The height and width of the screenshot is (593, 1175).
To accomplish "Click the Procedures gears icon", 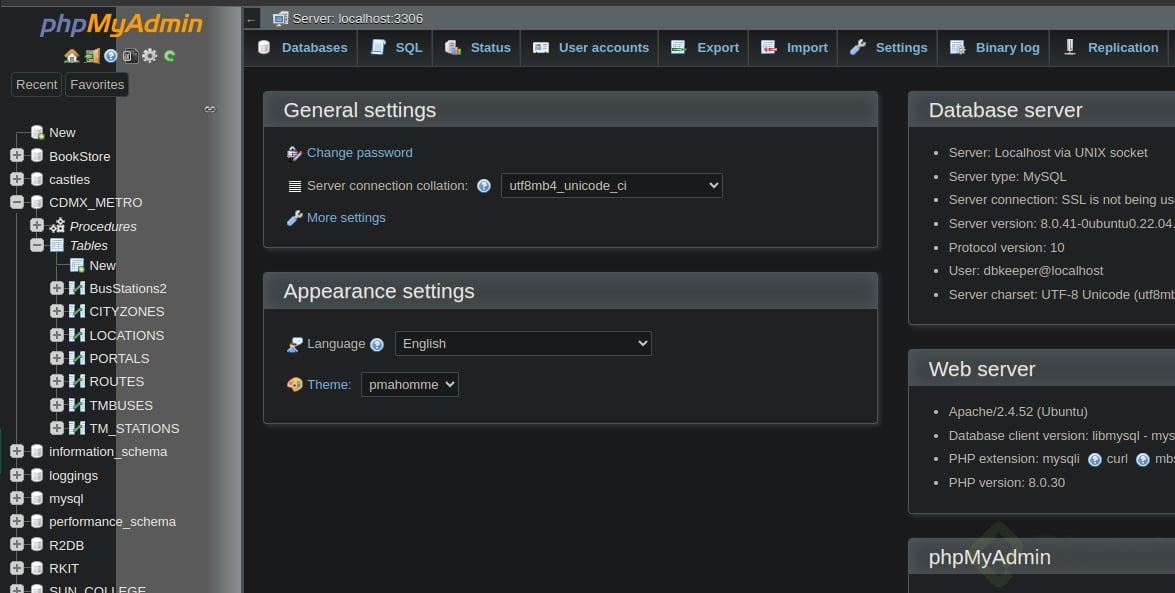I will 58,226.
